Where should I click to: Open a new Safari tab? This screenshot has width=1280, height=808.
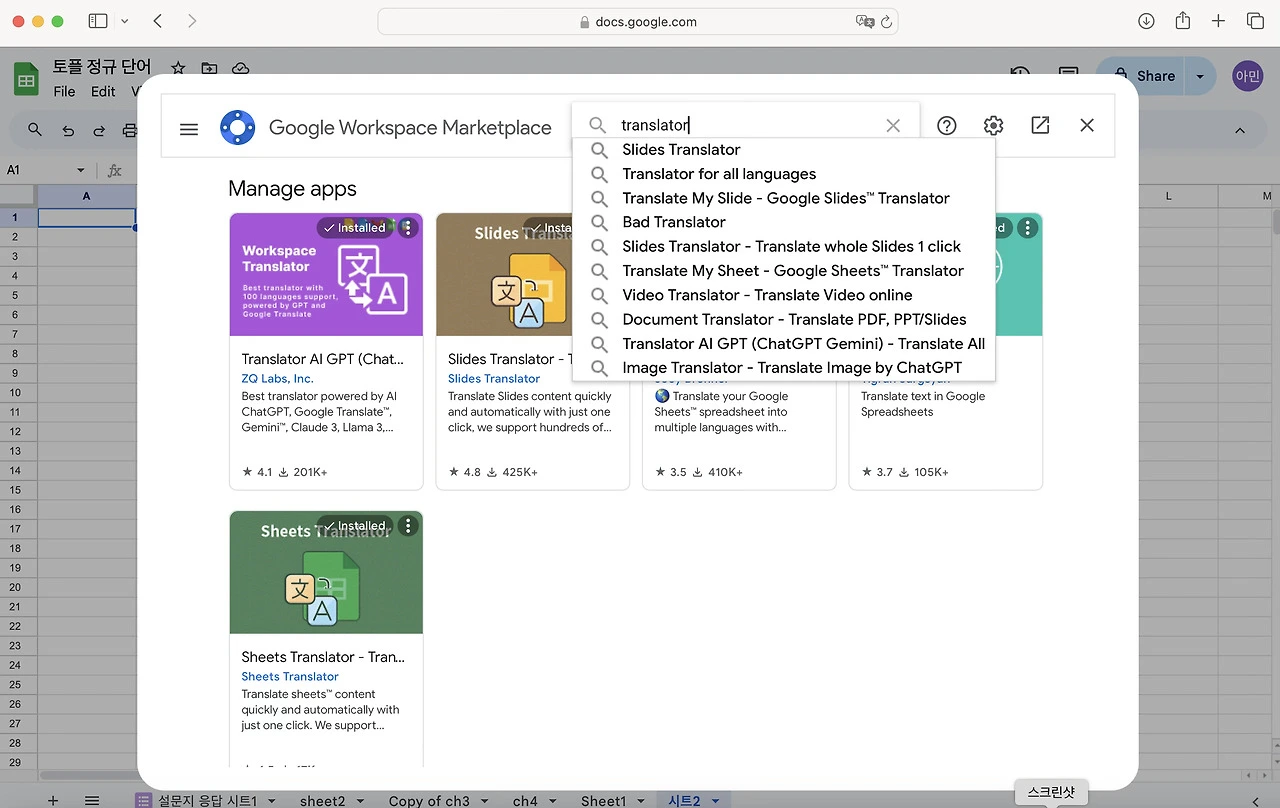1218,21
